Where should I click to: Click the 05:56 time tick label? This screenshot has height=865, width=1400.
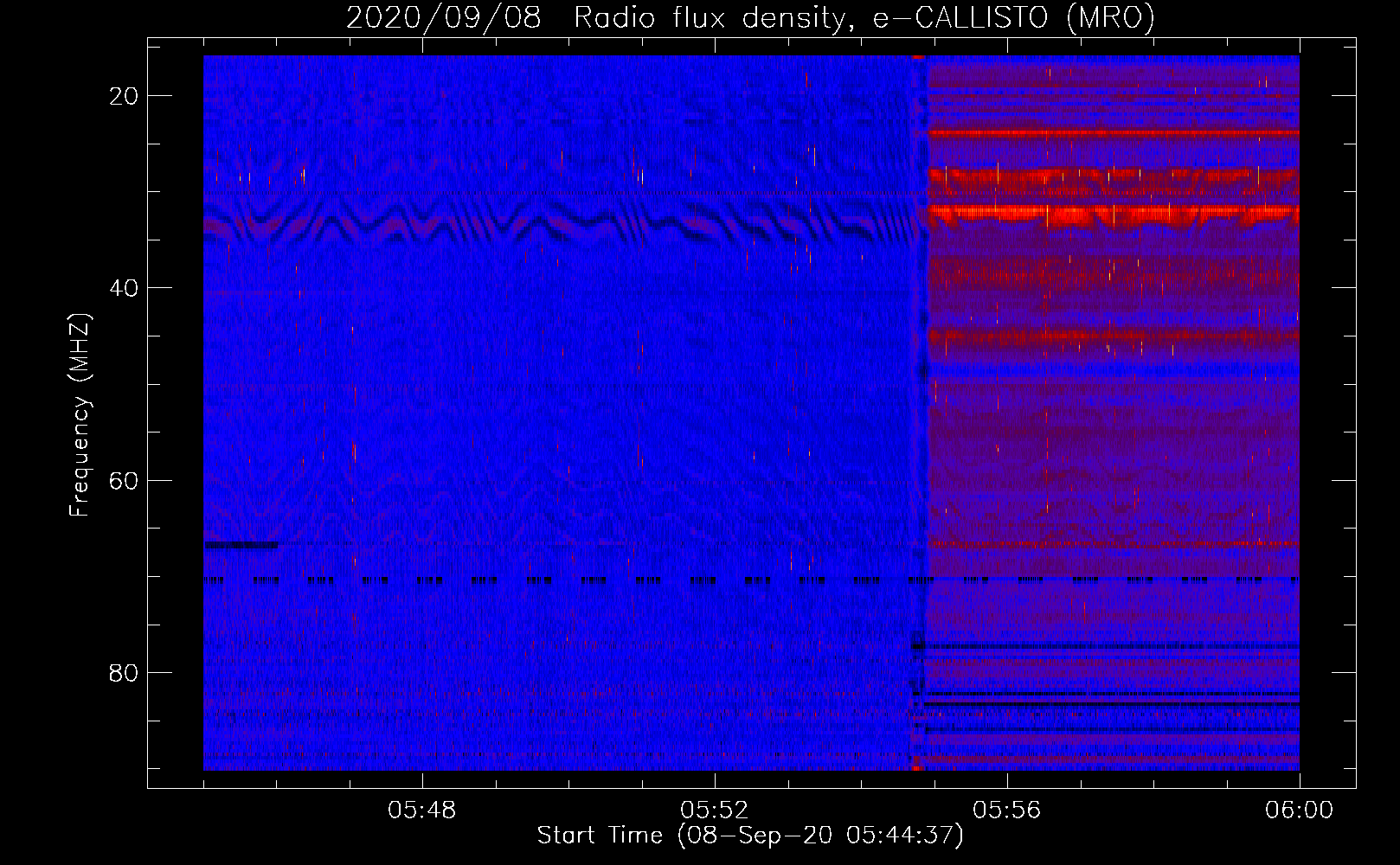click(x=1007, y=811)
